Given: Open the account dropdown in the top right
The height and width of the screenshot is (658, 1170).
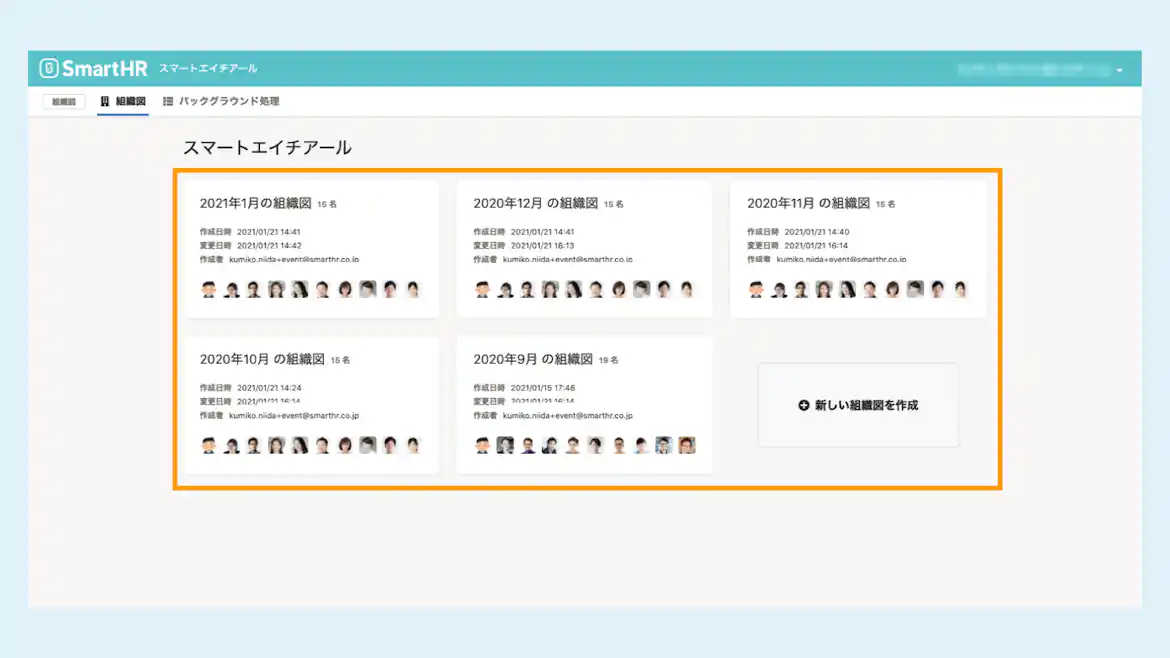Looking at the screenshot, I should click(1121, 70).
